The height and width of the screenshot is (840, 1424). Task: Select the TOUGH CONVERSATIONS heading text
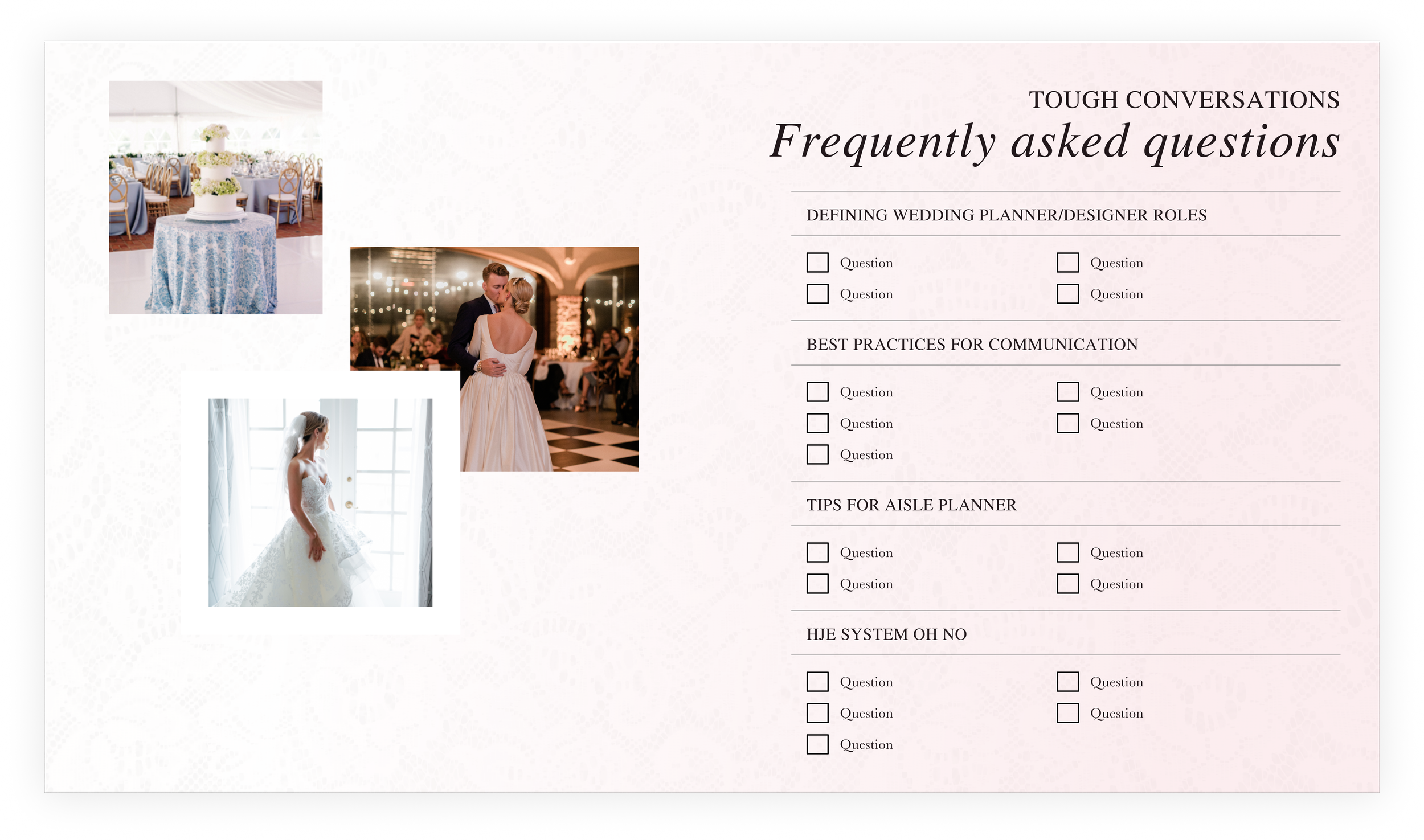point(1184,100)
